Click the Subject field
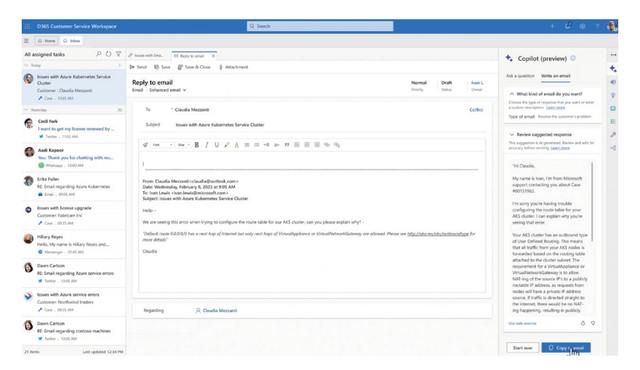640x370 pixels. (329, 125)
